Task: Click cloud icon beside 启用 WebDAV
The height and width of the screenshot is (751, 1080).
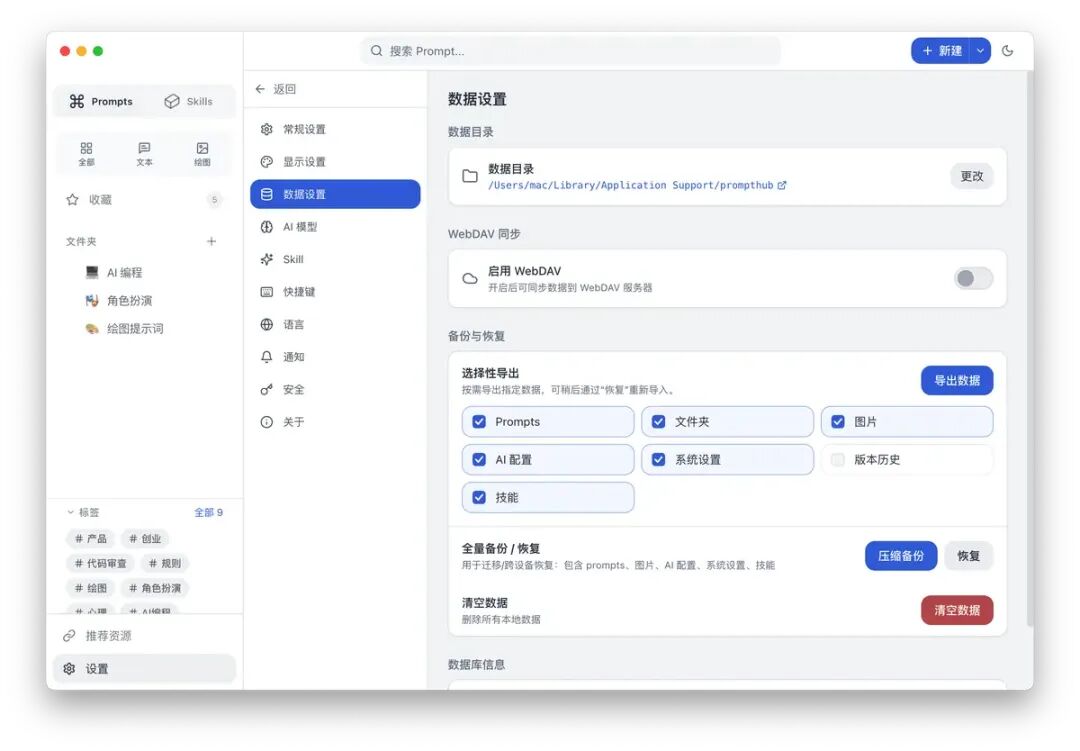Action: coord(470,278)
